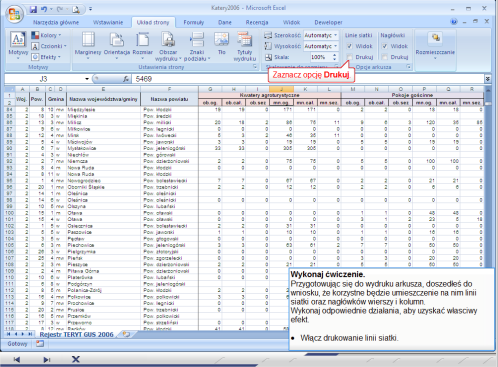Viewport: 498px width, 367px height.
Task: Expand the formula bar
Action: (x=487, y=79)
